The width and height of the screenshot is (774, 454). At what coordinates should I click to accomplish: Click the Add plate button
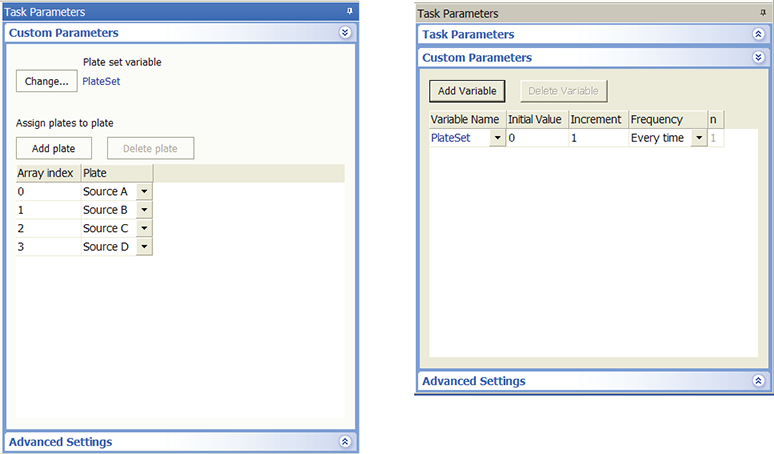[x=54, y=149]
